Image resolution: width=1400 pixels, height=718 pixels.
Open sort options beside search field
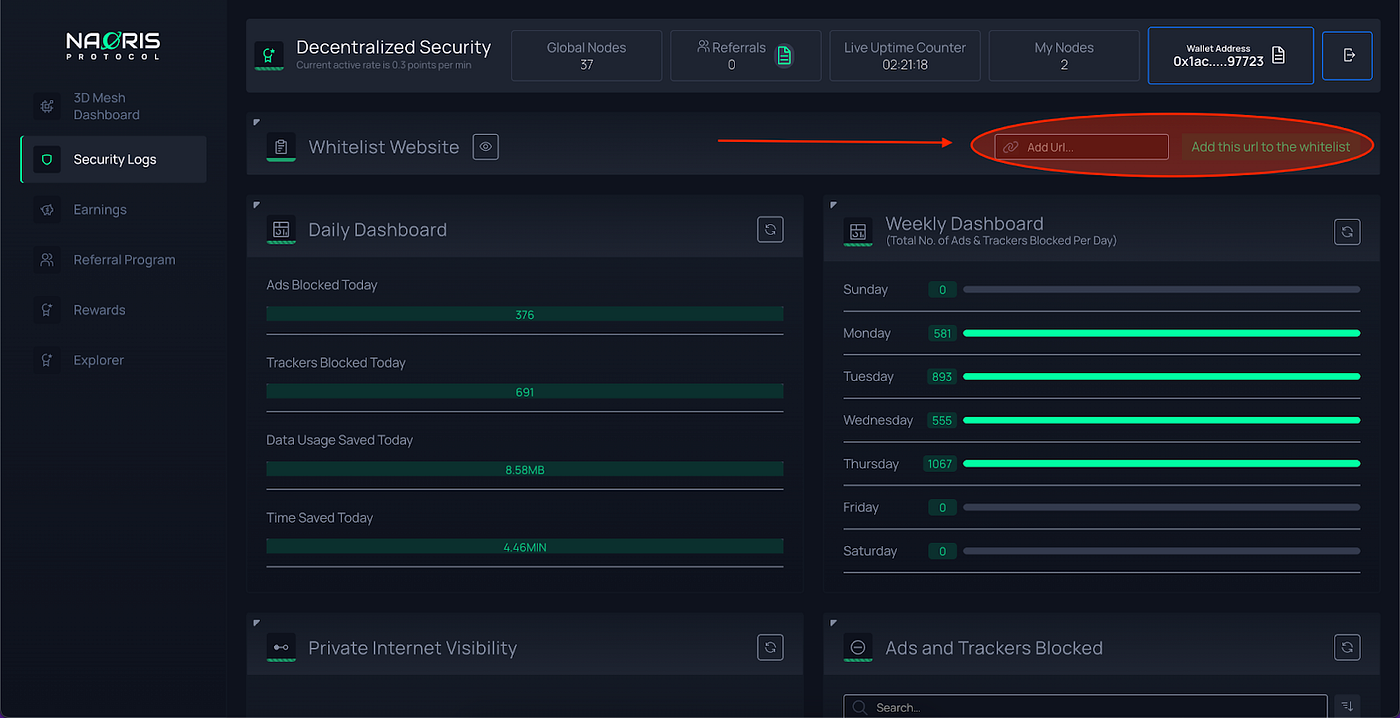click(x=1347, y=706)
